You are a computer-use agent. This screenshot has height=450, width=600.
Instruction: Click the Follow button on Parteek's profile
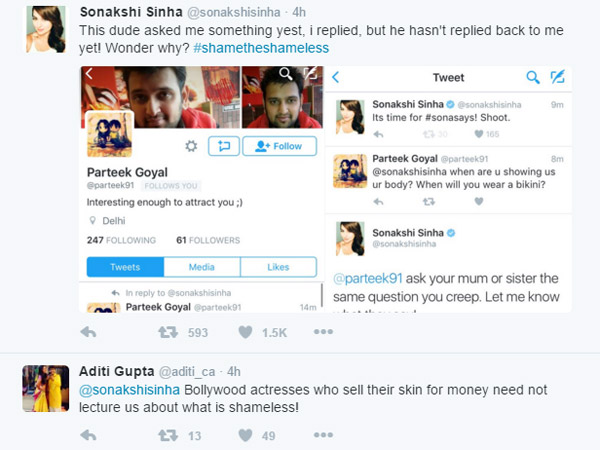[278, 146]
